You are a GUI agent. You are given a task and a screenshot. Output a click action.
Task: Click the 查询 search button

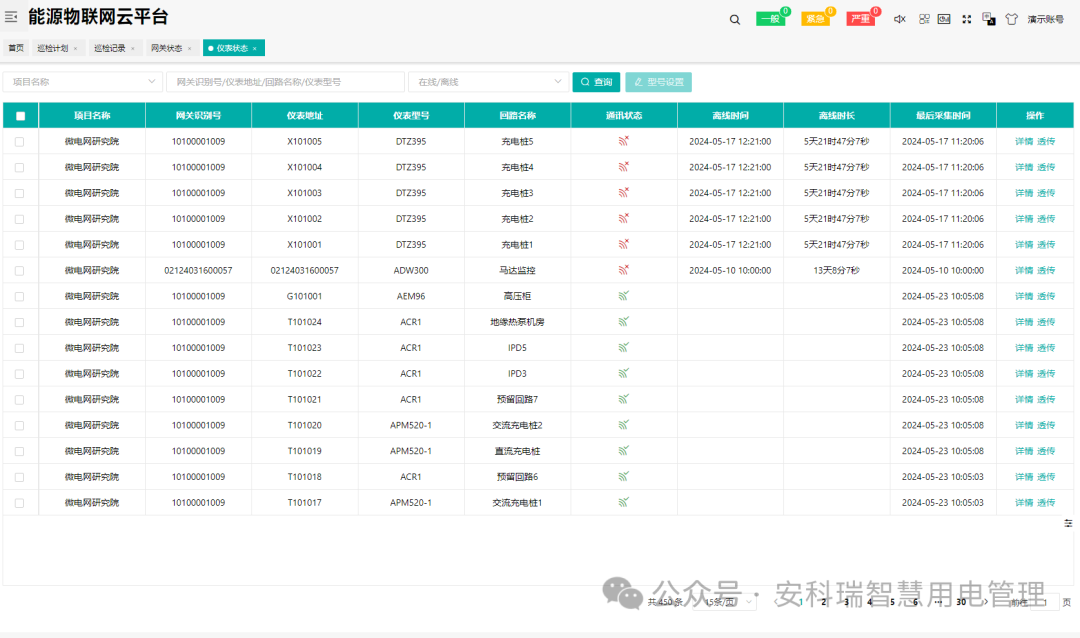596,82
